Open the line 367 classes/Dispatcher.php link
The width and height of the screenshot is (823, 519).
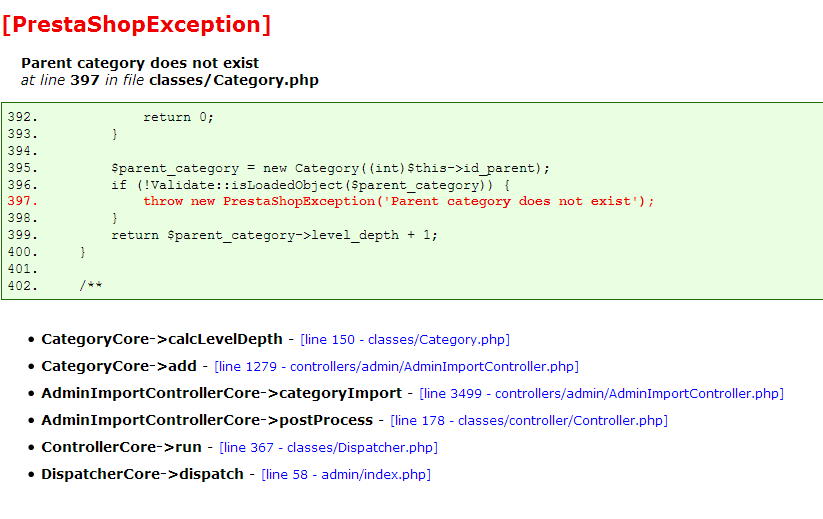click(329, 448)
